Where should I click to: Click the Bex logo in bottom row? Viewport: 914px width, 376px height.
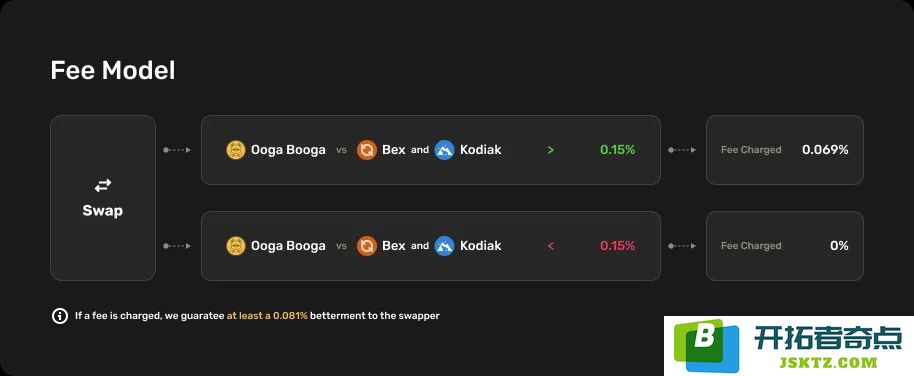367,245
